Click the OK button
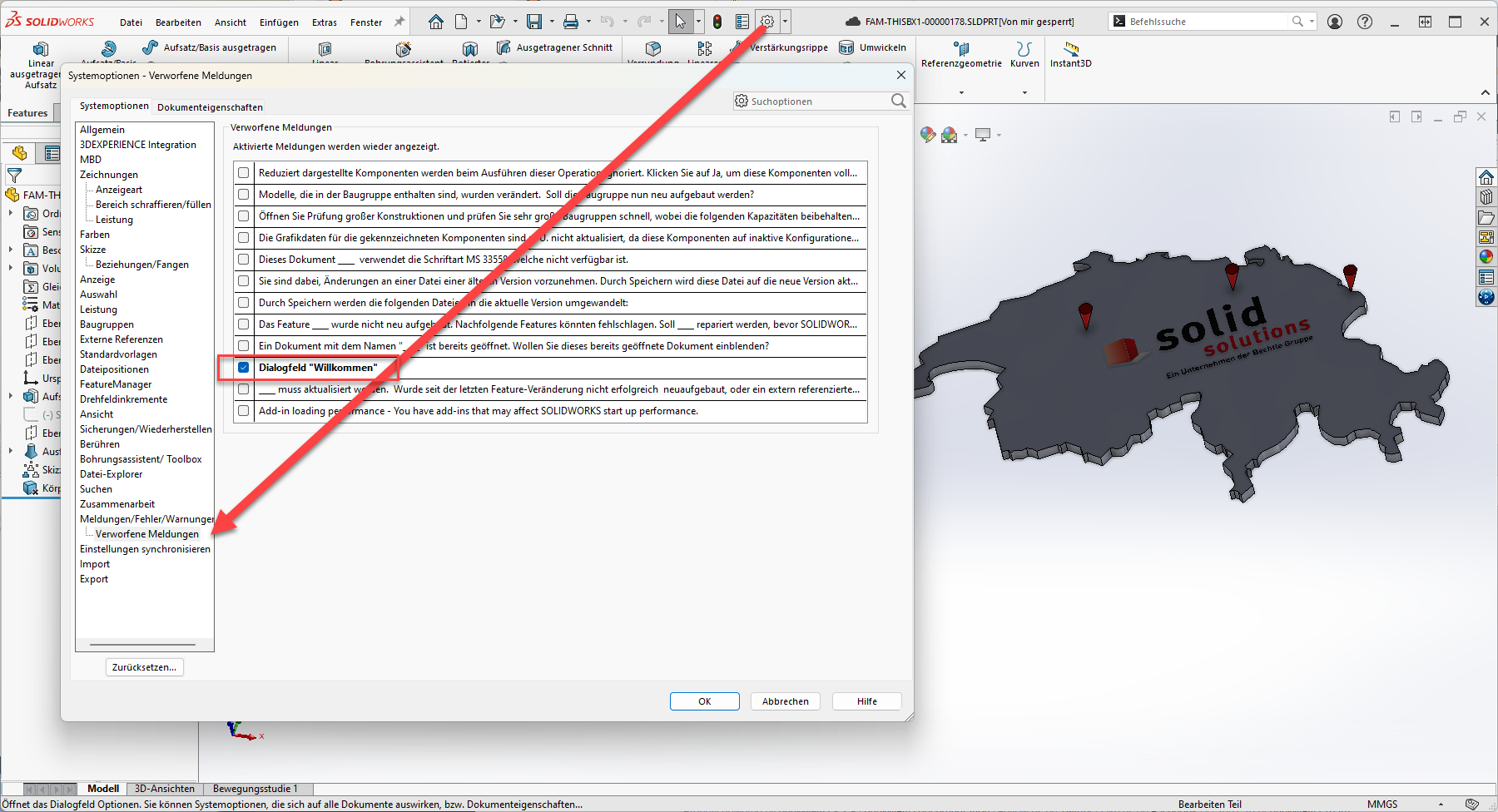1498x812 pixels. pyautogui.click(x=704, y=701)
